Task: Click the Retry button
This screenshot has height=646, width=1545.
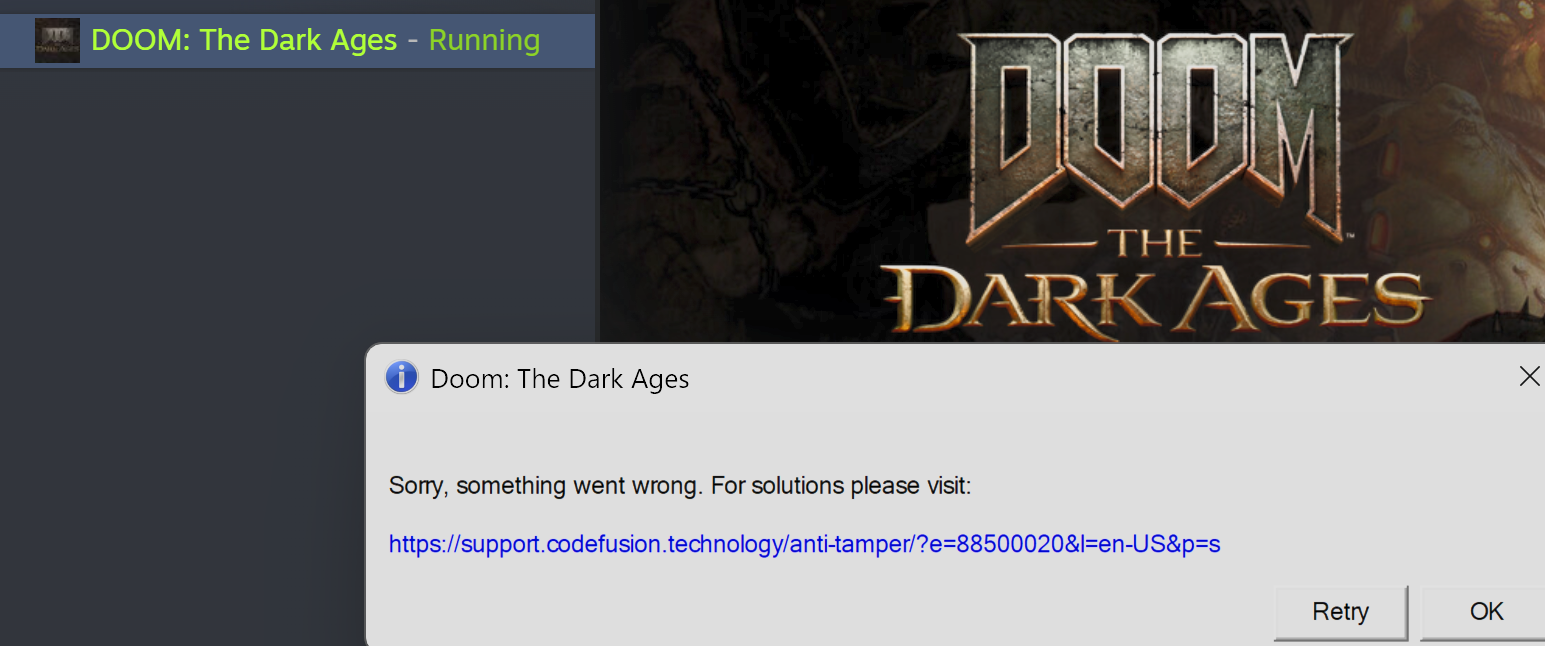Action: [x=1340, y=612]
